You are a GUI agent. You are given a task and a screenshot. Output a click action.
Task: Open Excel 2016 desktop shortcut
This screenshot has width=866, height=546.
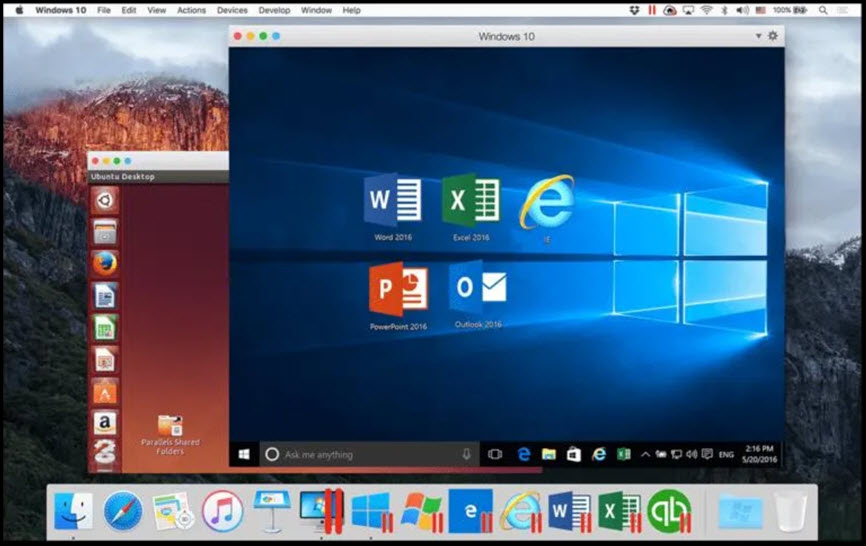(471, 207)
